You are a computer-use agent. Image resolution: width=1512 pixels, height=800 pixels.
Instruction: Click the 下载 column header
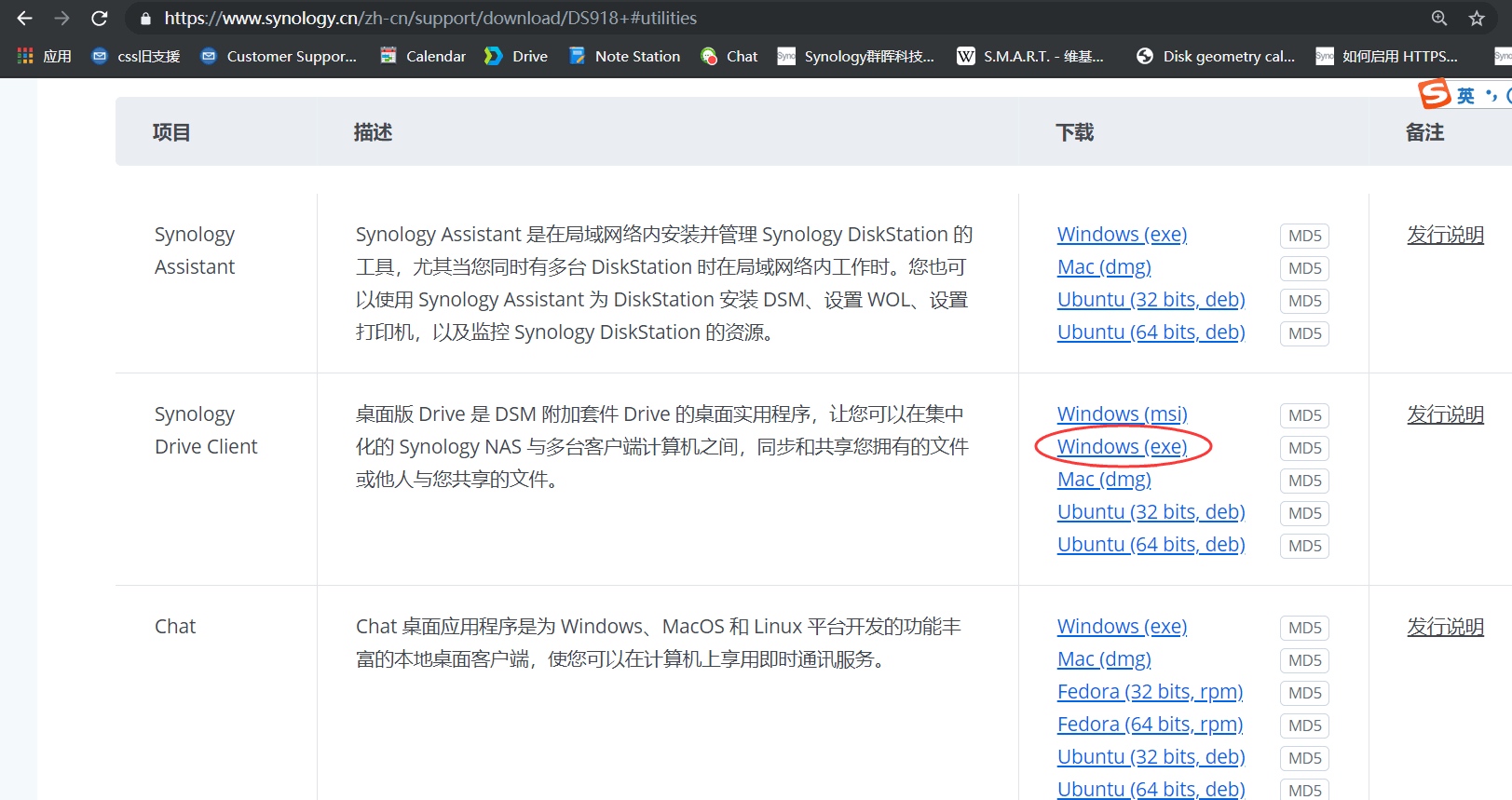[1074, 132]
